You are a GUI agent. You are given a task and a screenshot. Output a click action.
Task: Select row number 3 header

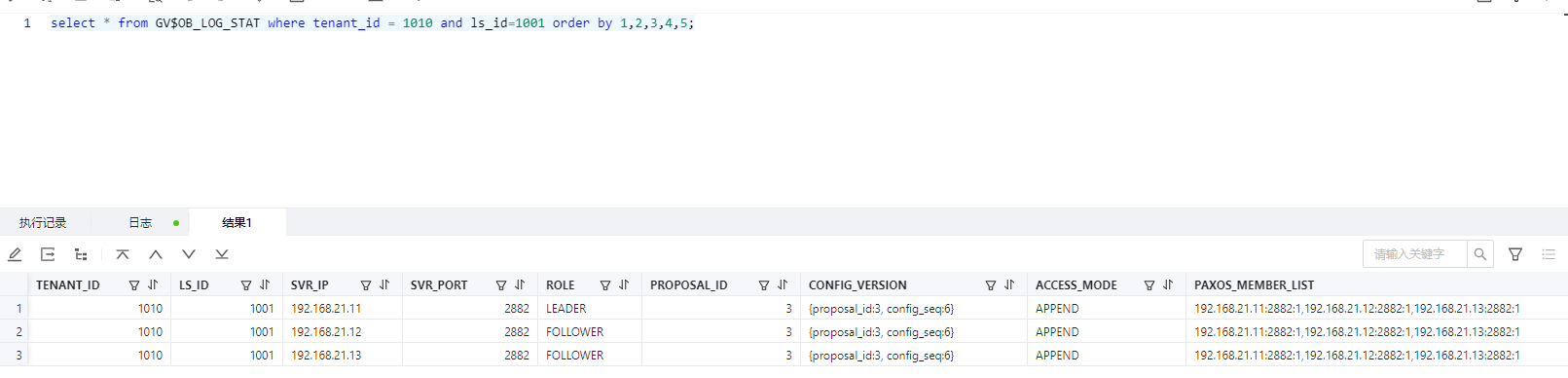15,356
